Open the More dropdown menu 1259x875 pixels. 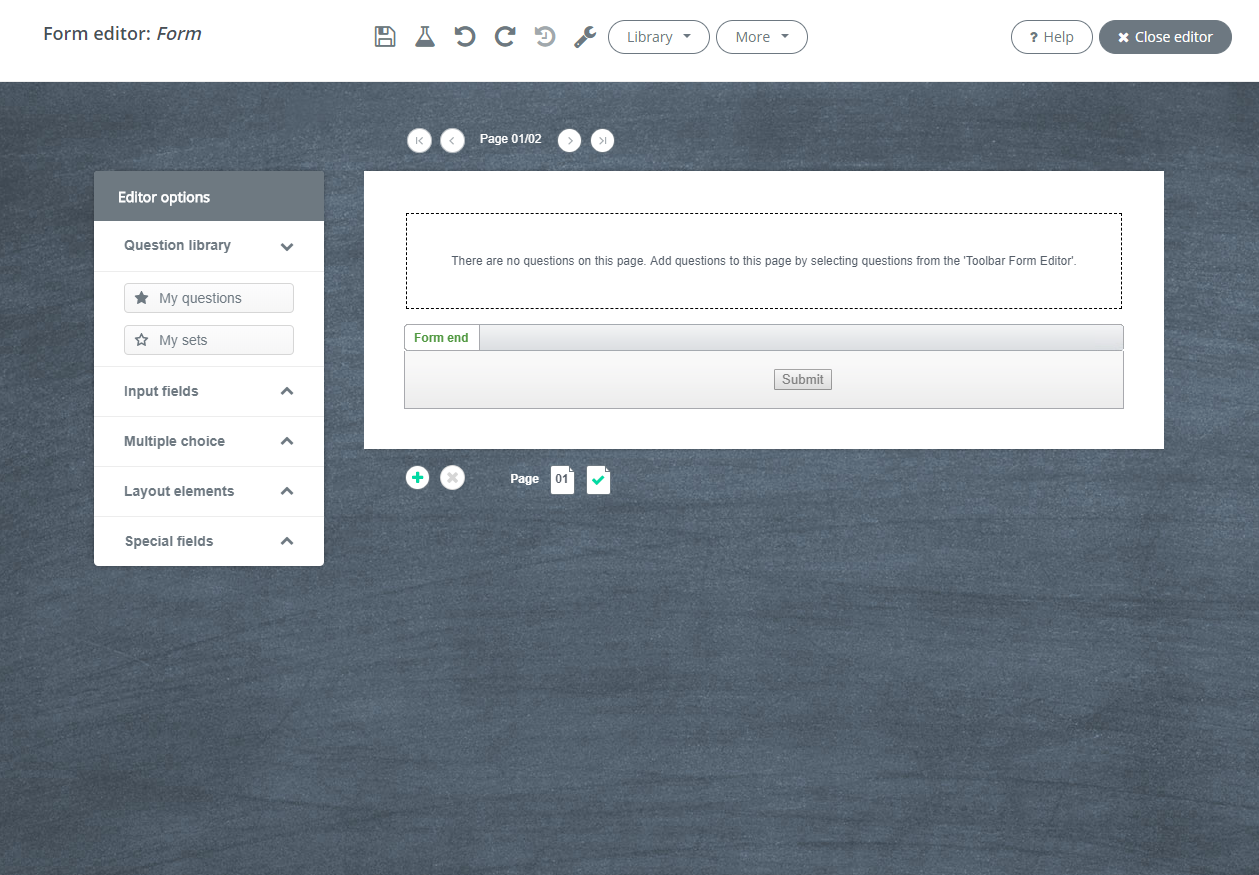761,37
